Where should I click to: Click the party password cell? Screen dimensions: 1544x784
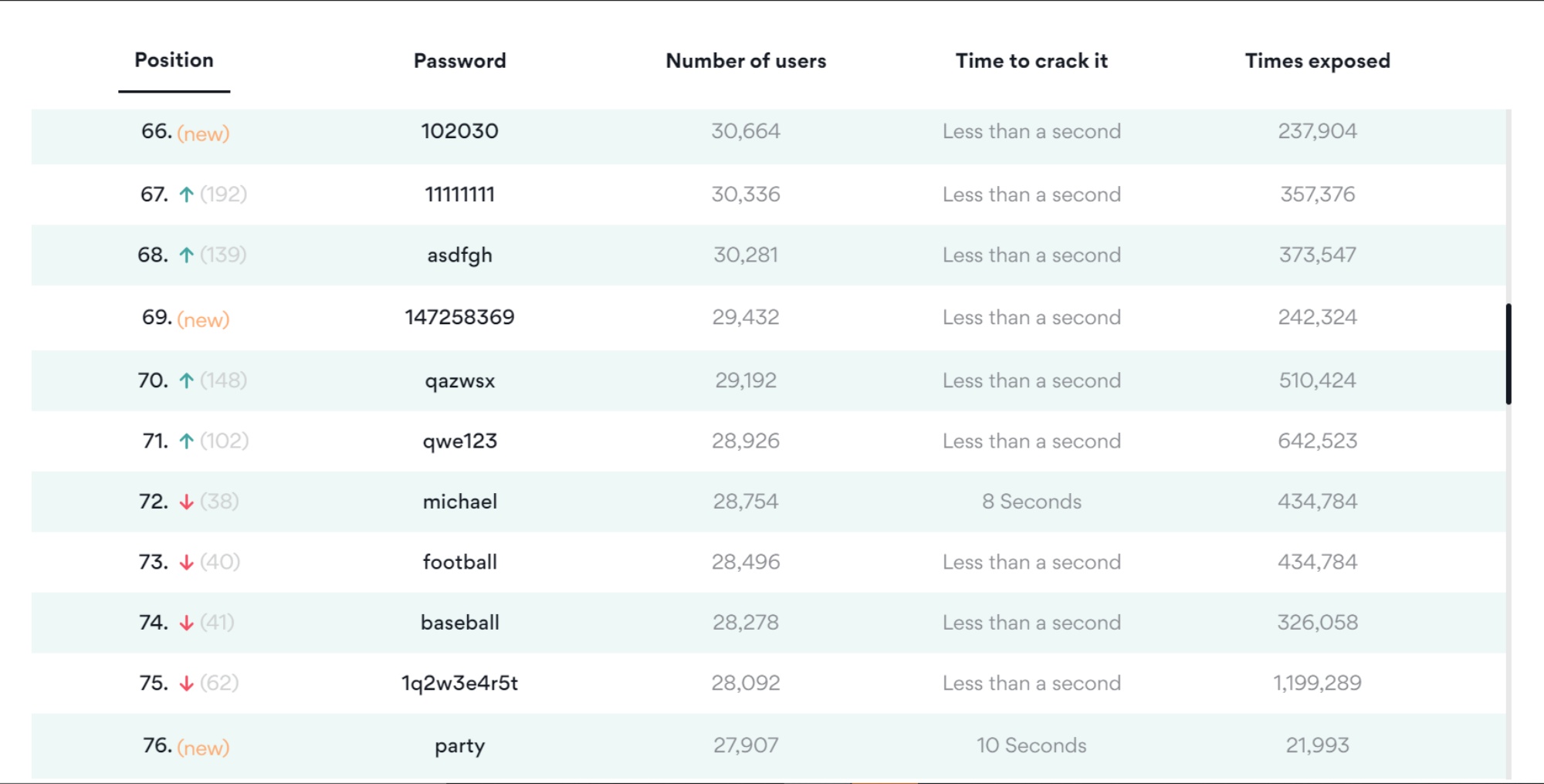[459, 746]
